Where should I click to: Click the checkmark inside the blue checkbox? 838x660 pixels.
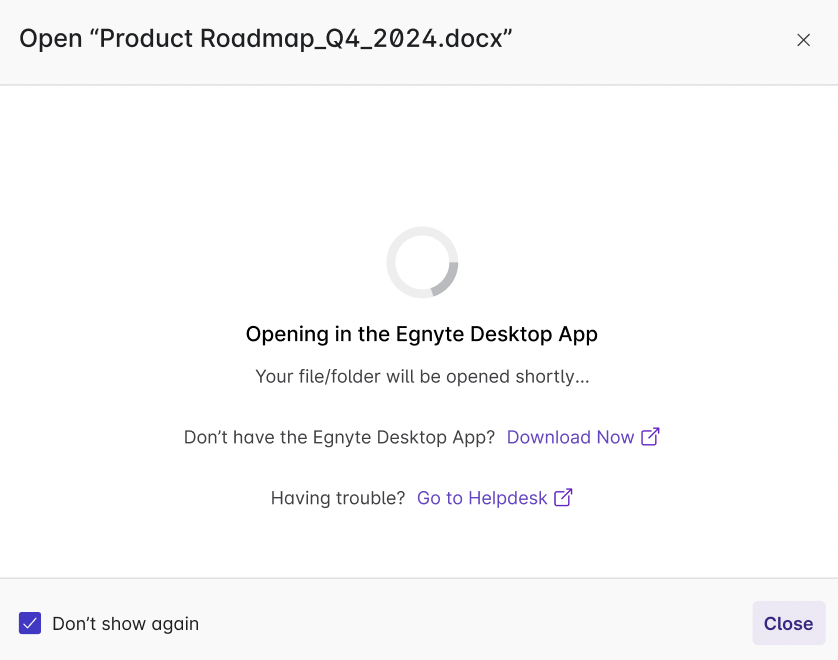29,623
